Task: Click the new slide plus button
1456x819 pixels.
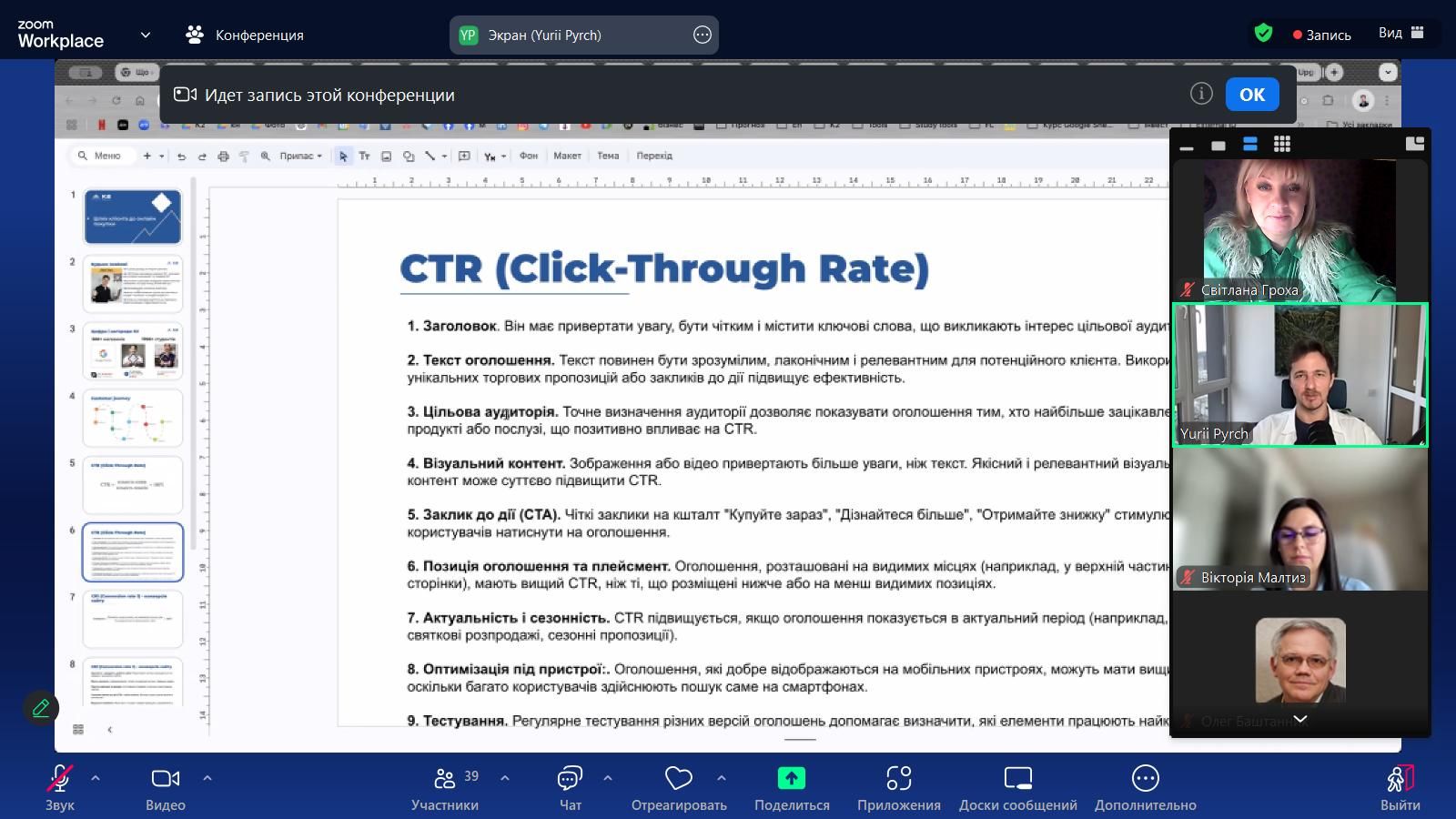Action: [x=147, y=156]
